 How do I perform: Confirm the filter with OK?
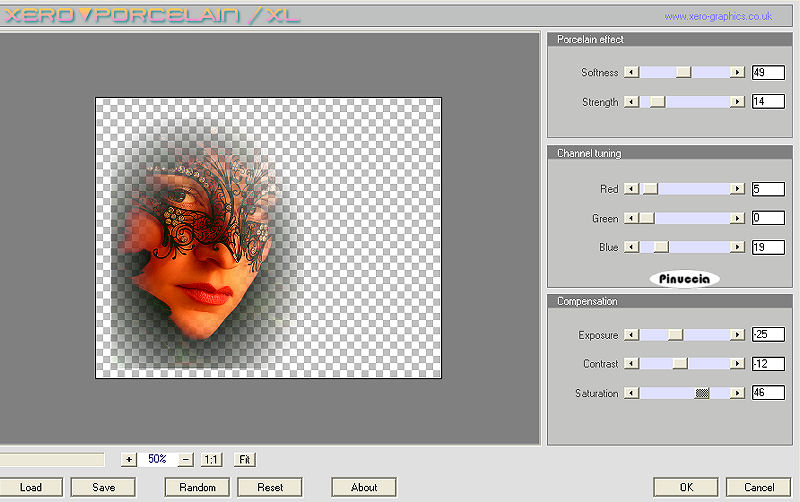(686, 487)
